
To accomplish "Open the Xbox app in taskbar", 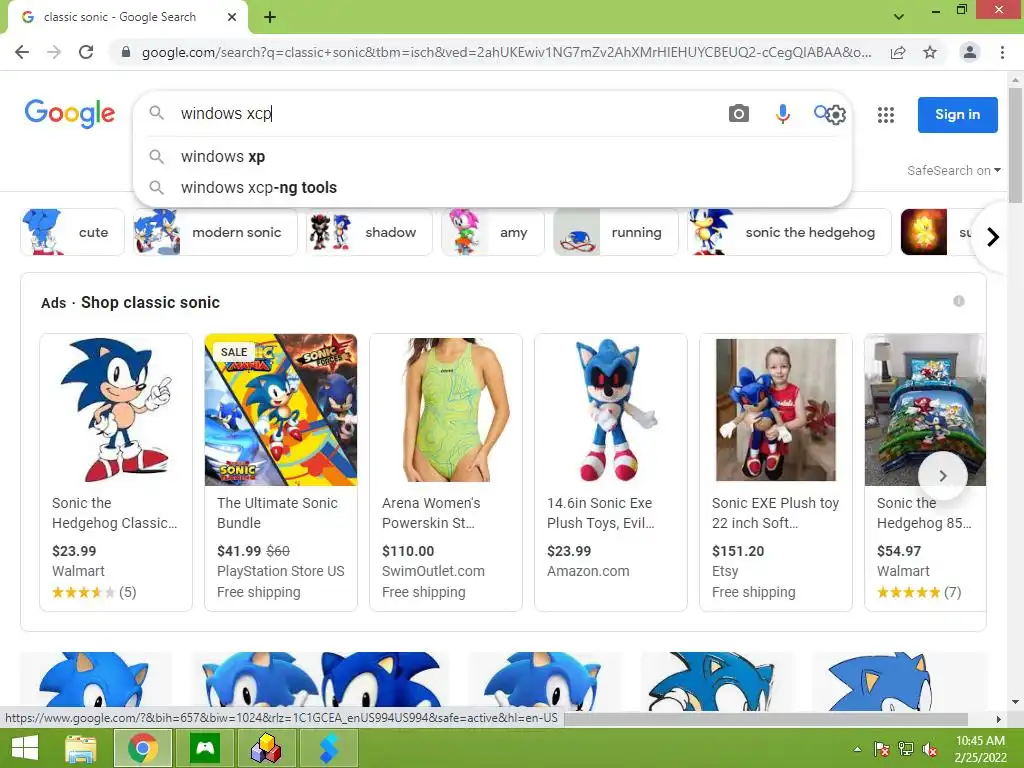I will point(205,748).
